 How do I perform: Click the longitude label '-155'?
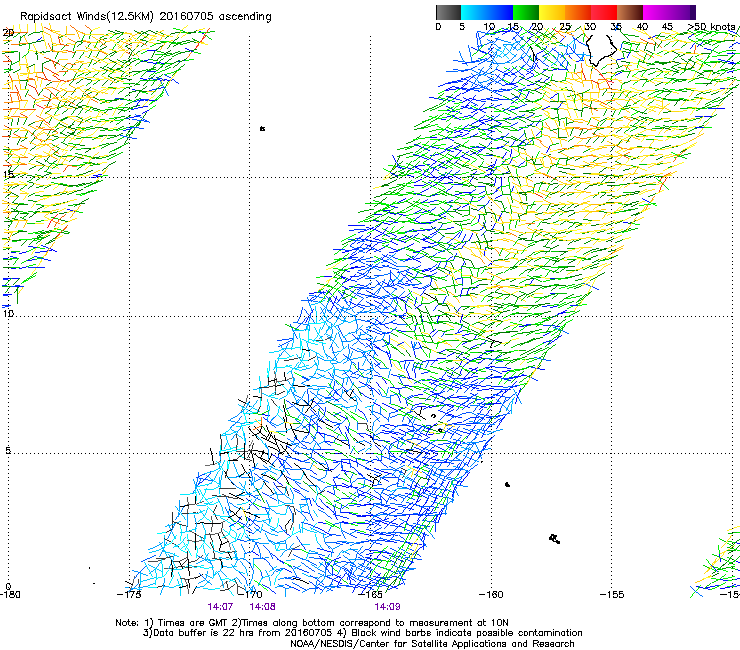(612, 594)
